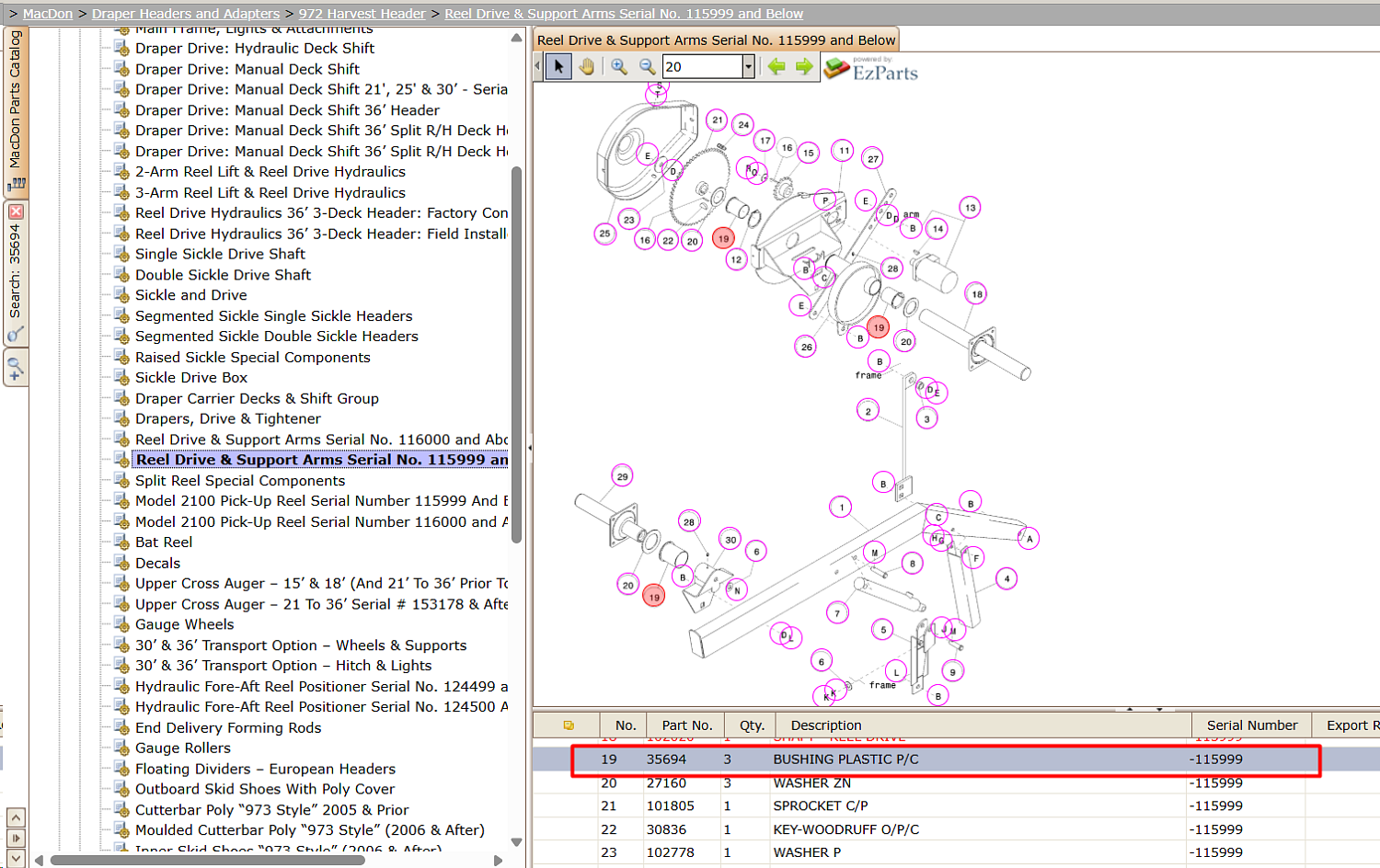Screen dimensions: 1380x868
Task: Open the MacDon breadcrumb link
Action: point(48,14)
